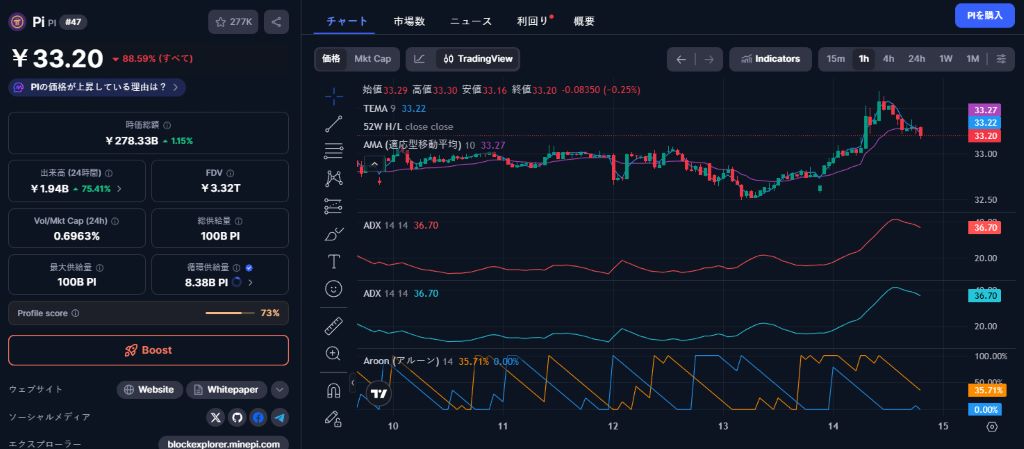Toggle lock all drawing tools

[x=334, y=418]
